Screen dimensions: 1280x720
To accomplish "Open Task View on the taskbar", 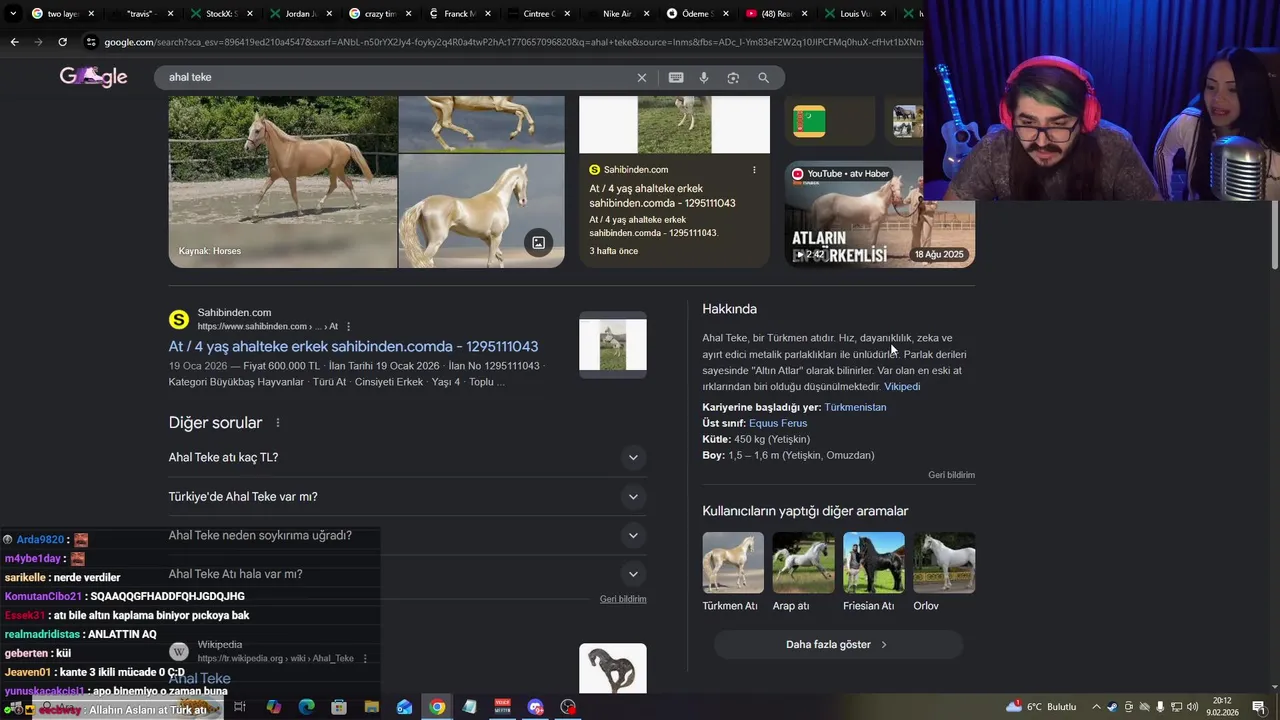I will (x=240, y=707).
